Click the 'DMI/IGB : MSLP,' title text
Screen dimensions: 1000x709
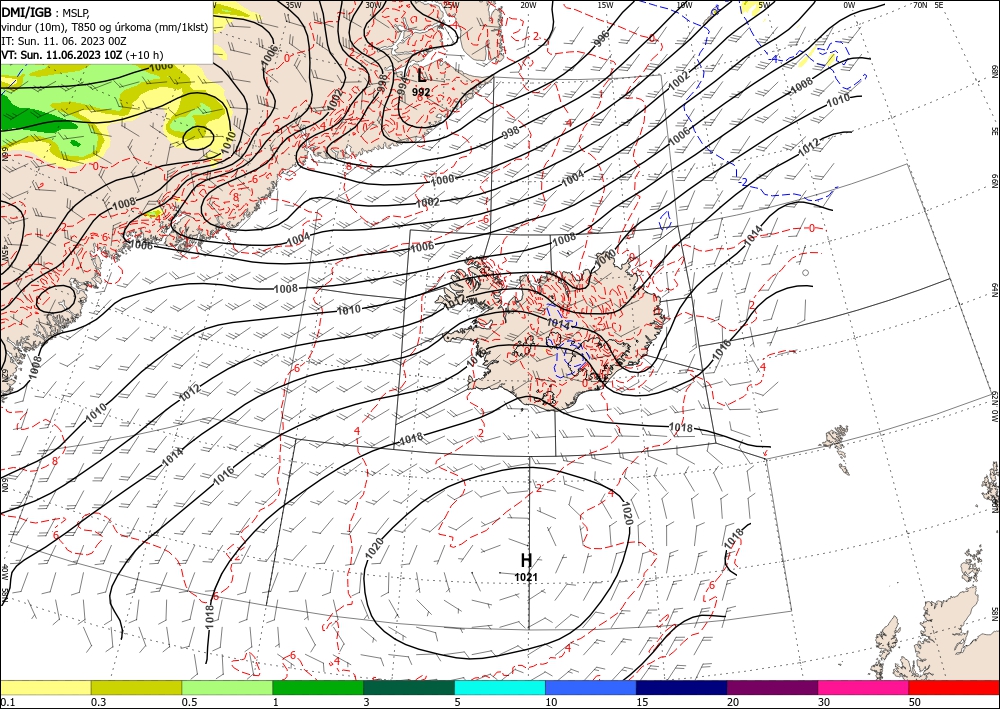point(46,12)
